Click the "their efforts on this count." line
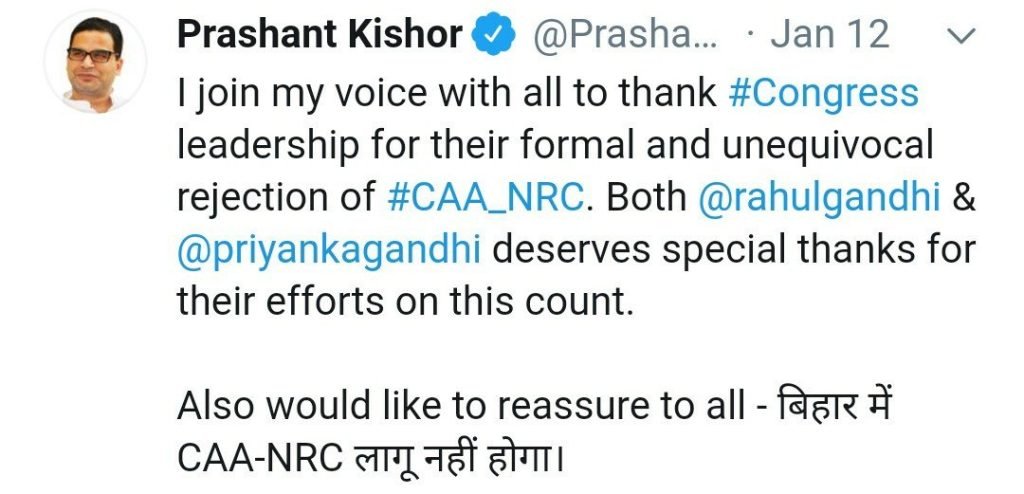This screenshot has height=494, width=1024. [x=405, y=301]
